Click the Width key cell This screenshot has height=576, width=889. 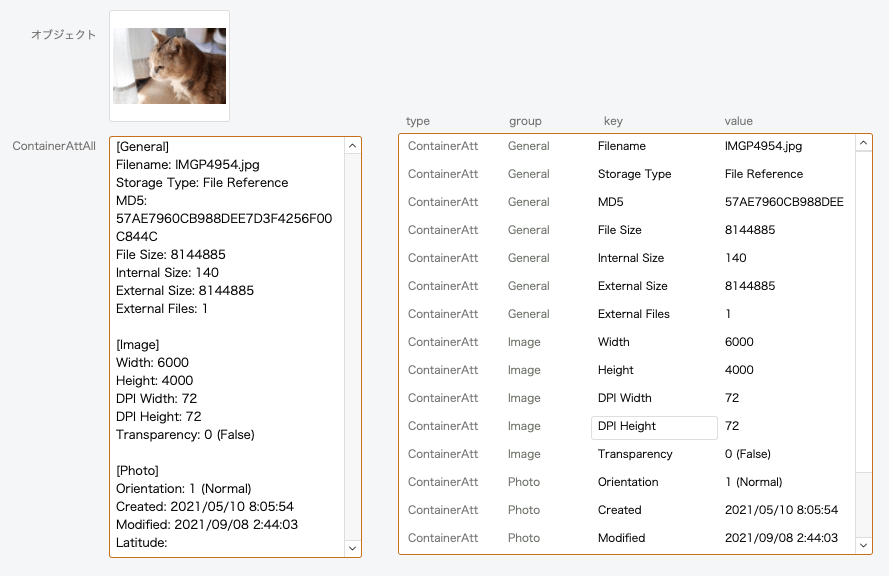(x=613, y=342)
